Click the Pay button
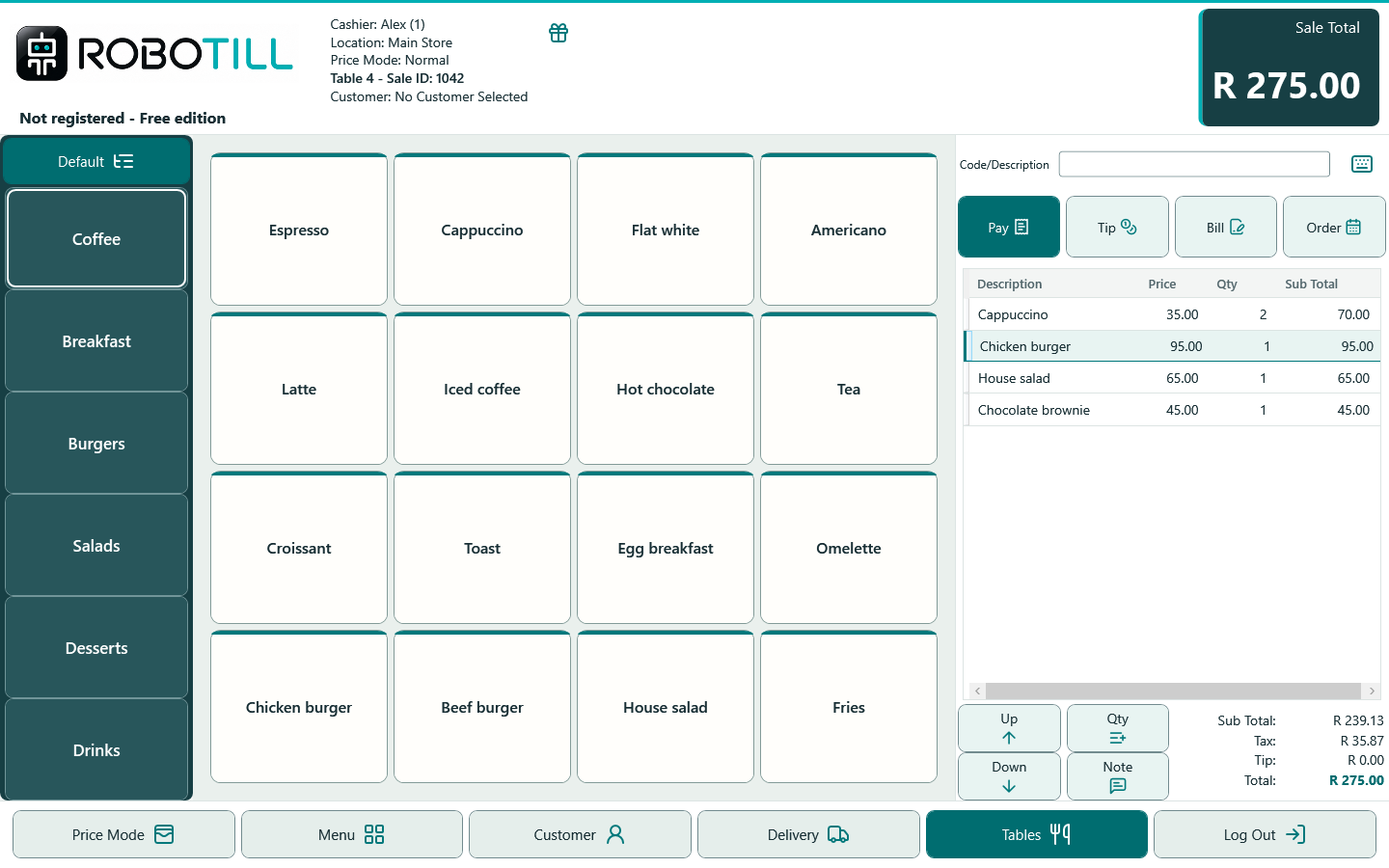Screen dimensions: 1389x868 click(x=1009, y=228)
